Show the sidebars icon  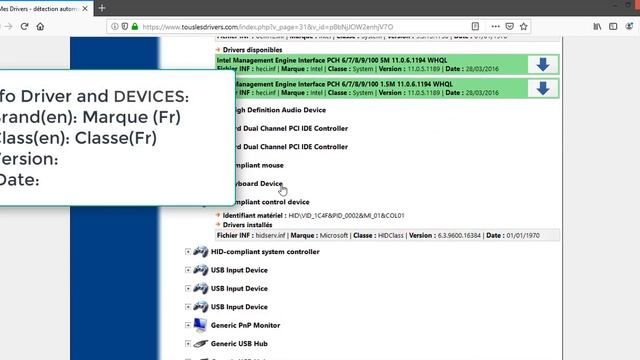pyautogui.click(x=613, y=27)
